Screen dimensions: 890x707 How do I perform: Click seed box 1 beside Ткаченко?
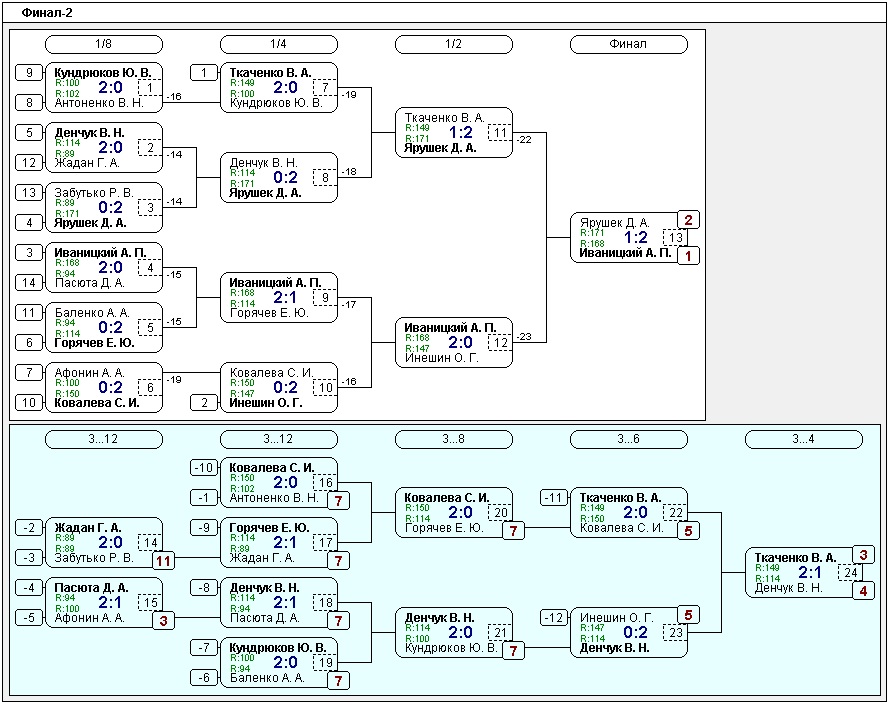(204, 73)
